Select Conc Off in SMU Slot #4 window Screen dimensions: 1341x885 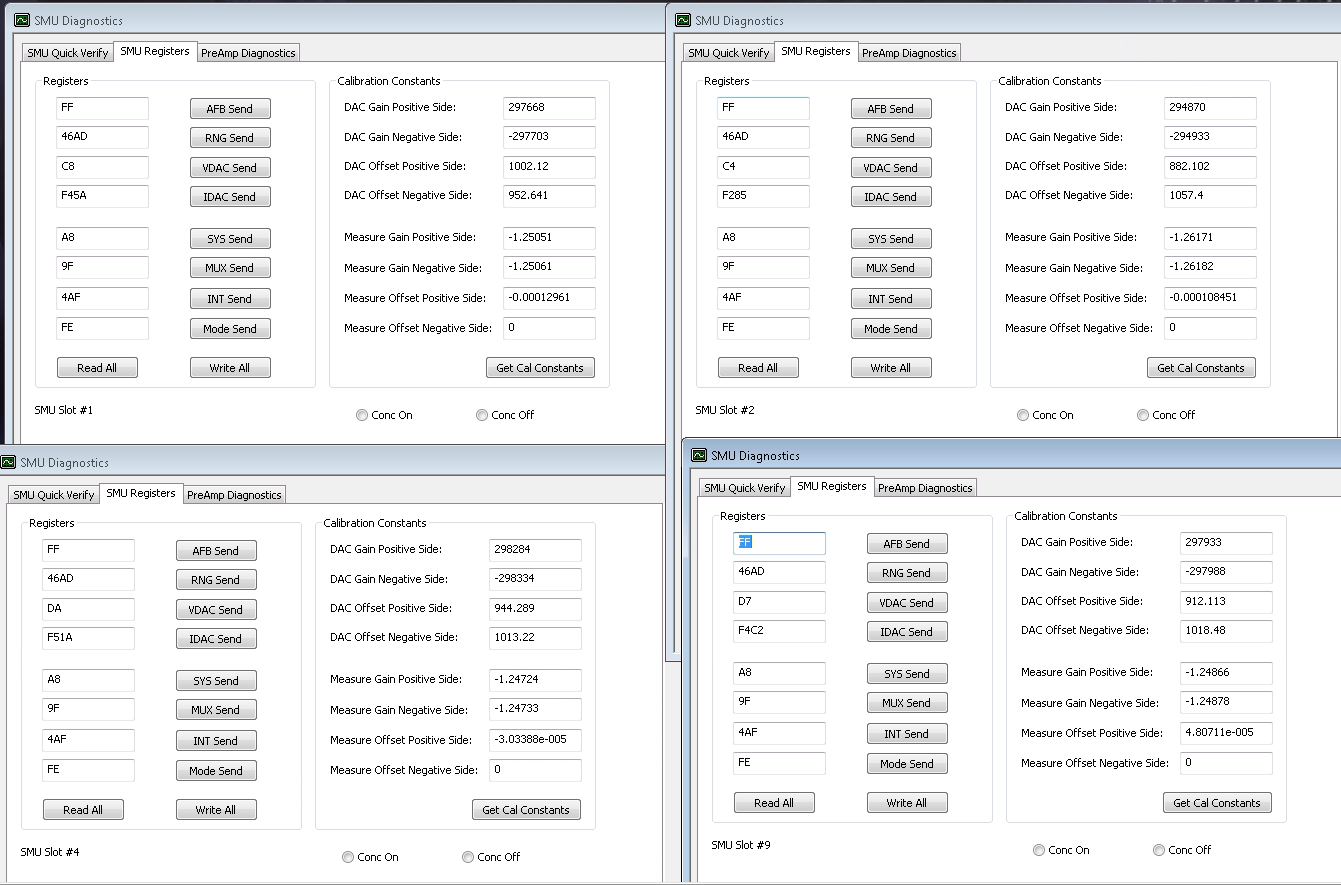(x=491, y=857)
